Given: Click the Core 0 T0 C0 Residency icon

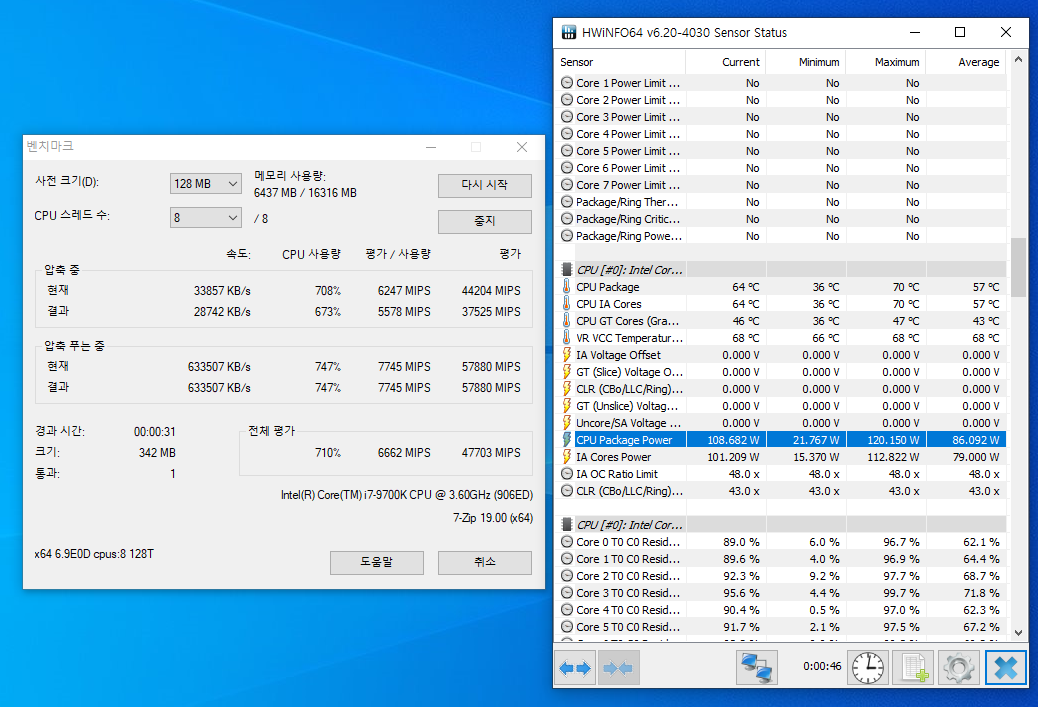Looking at the screenshot, I should pos(567,542).
